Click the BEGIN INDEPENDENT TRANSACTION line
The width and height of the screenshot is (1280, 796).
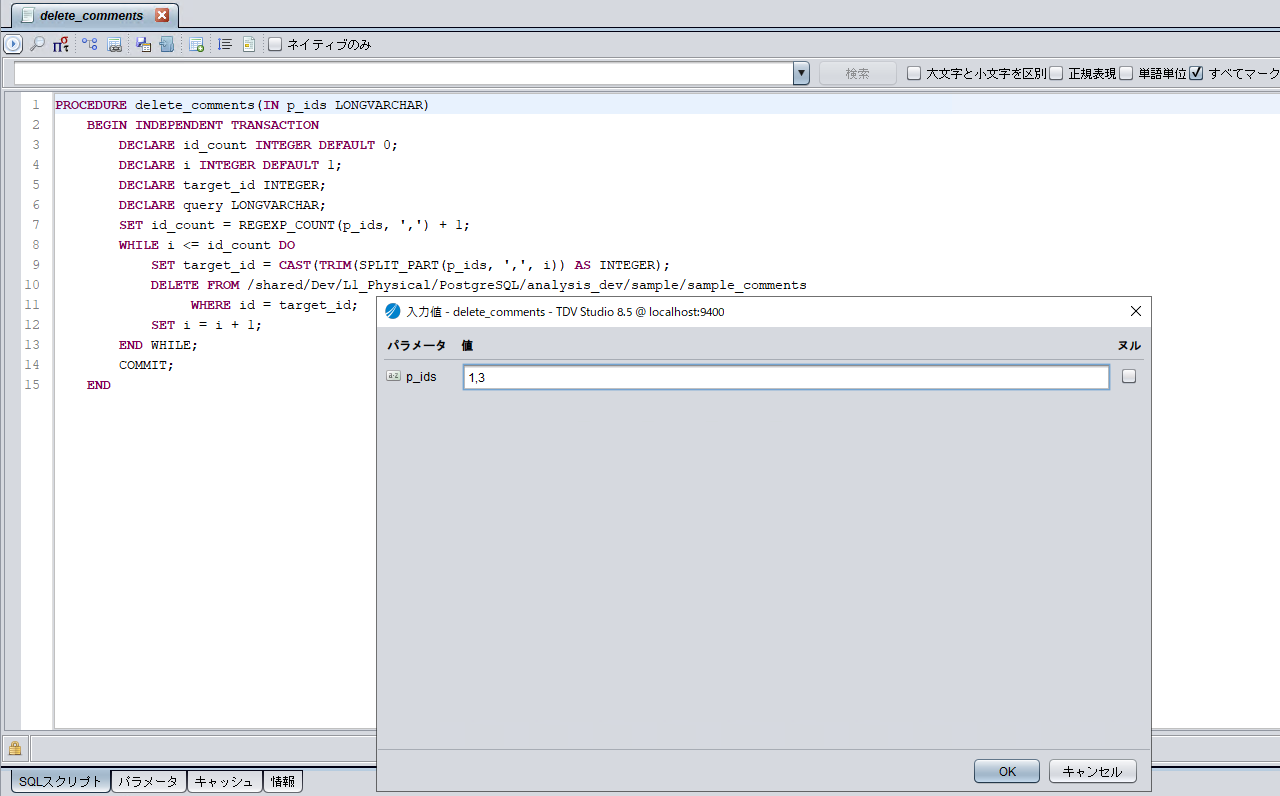coord(203,125)
